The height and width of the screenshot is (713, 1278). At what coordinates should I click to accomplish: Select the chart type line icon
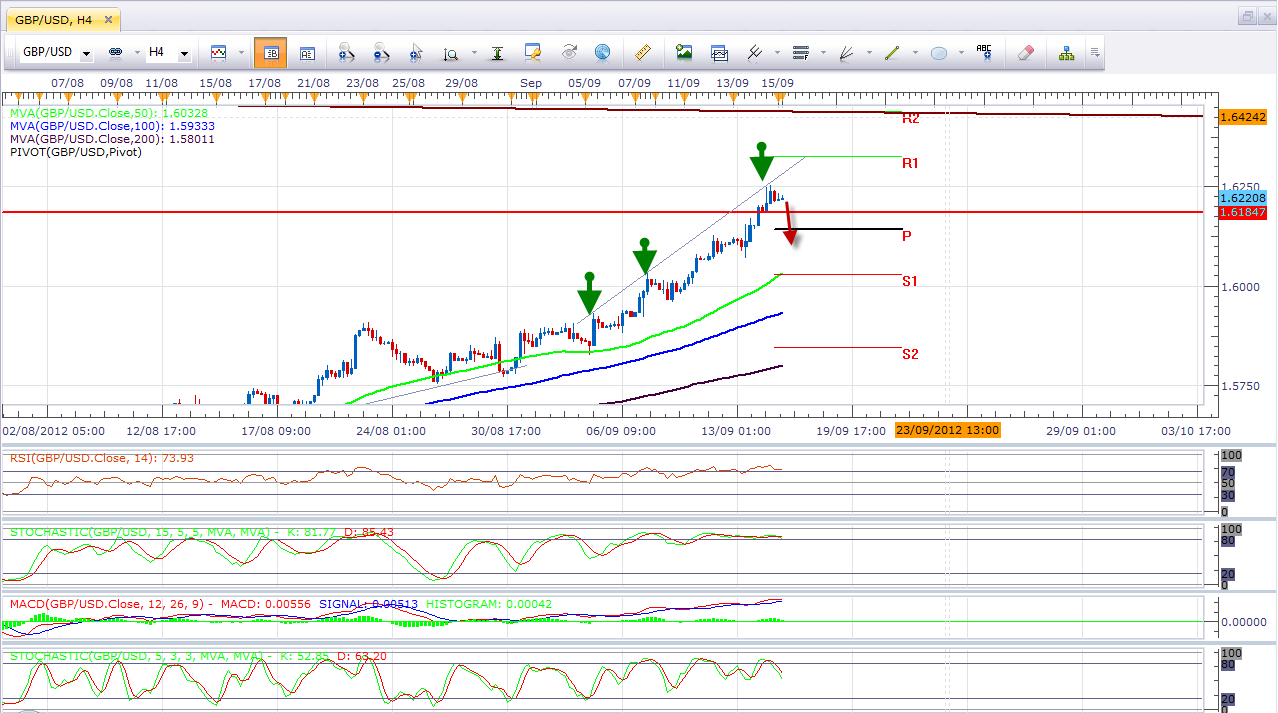(218, 52)
